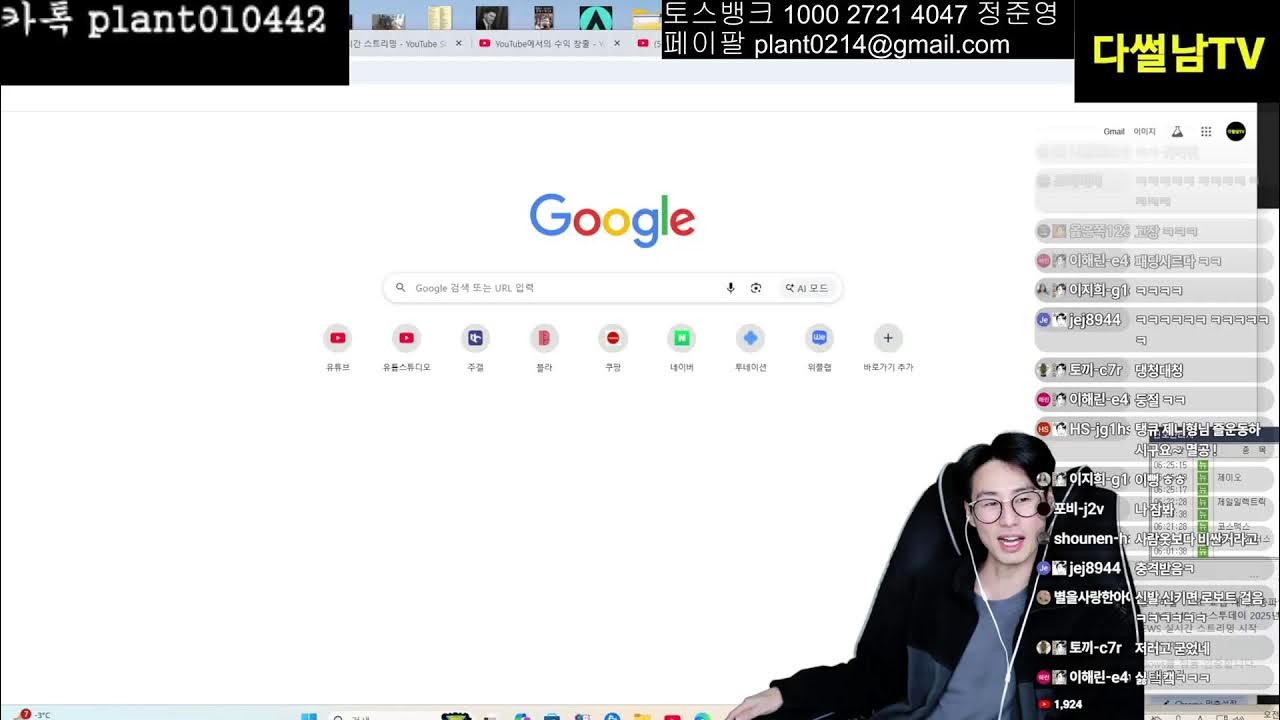Click the AI 모드 button

point(806,288)
